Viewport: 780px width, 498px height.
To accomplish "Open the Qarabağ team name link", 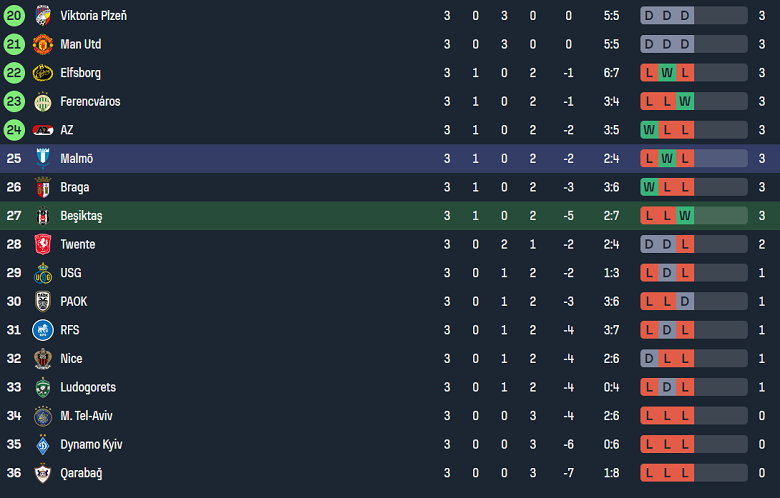I will pos(81,473).
